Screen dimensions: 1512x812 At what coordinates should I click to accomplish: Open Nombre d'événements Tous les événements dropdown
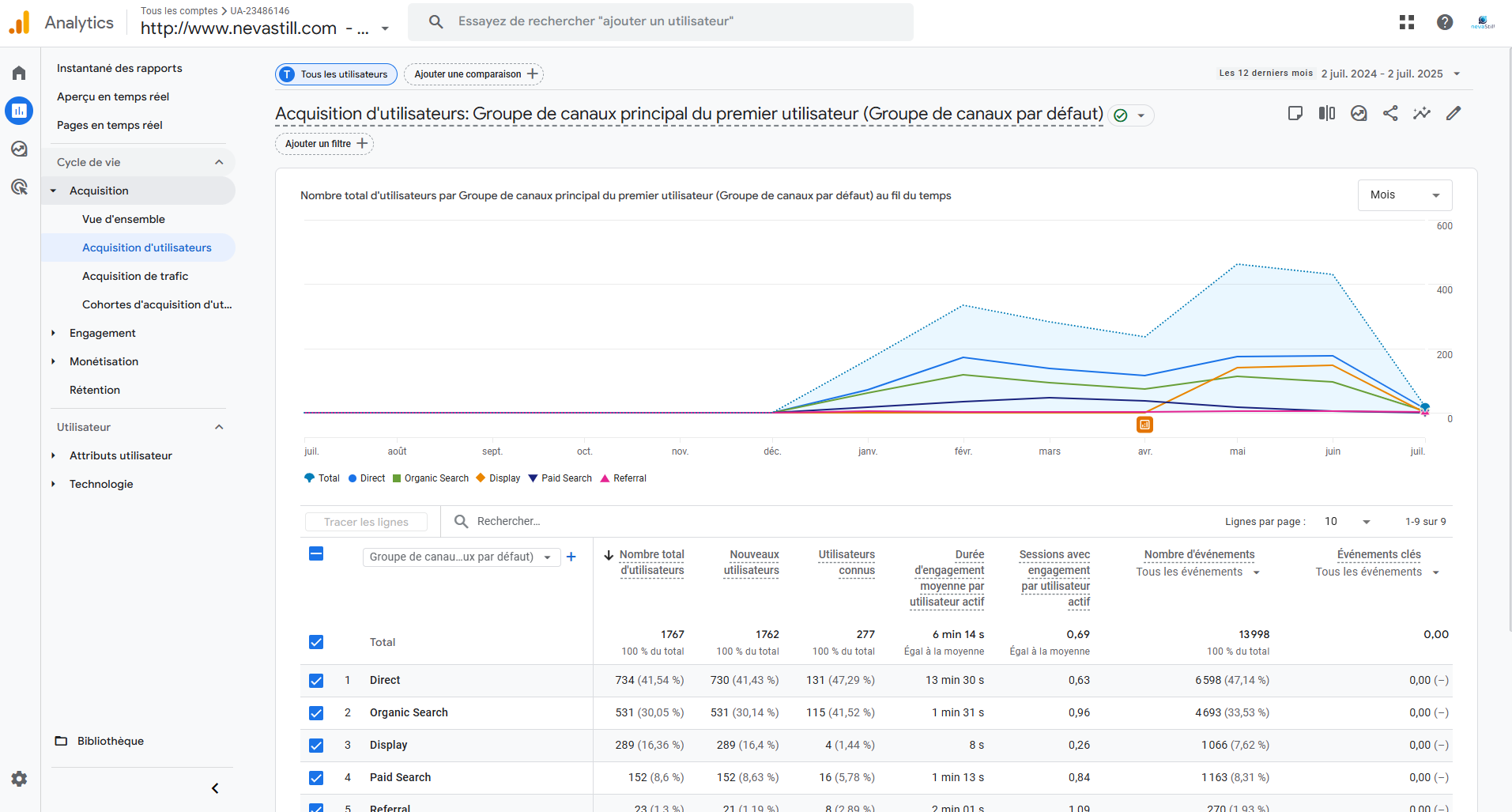pyautogui.click(x=1198, y=572)
